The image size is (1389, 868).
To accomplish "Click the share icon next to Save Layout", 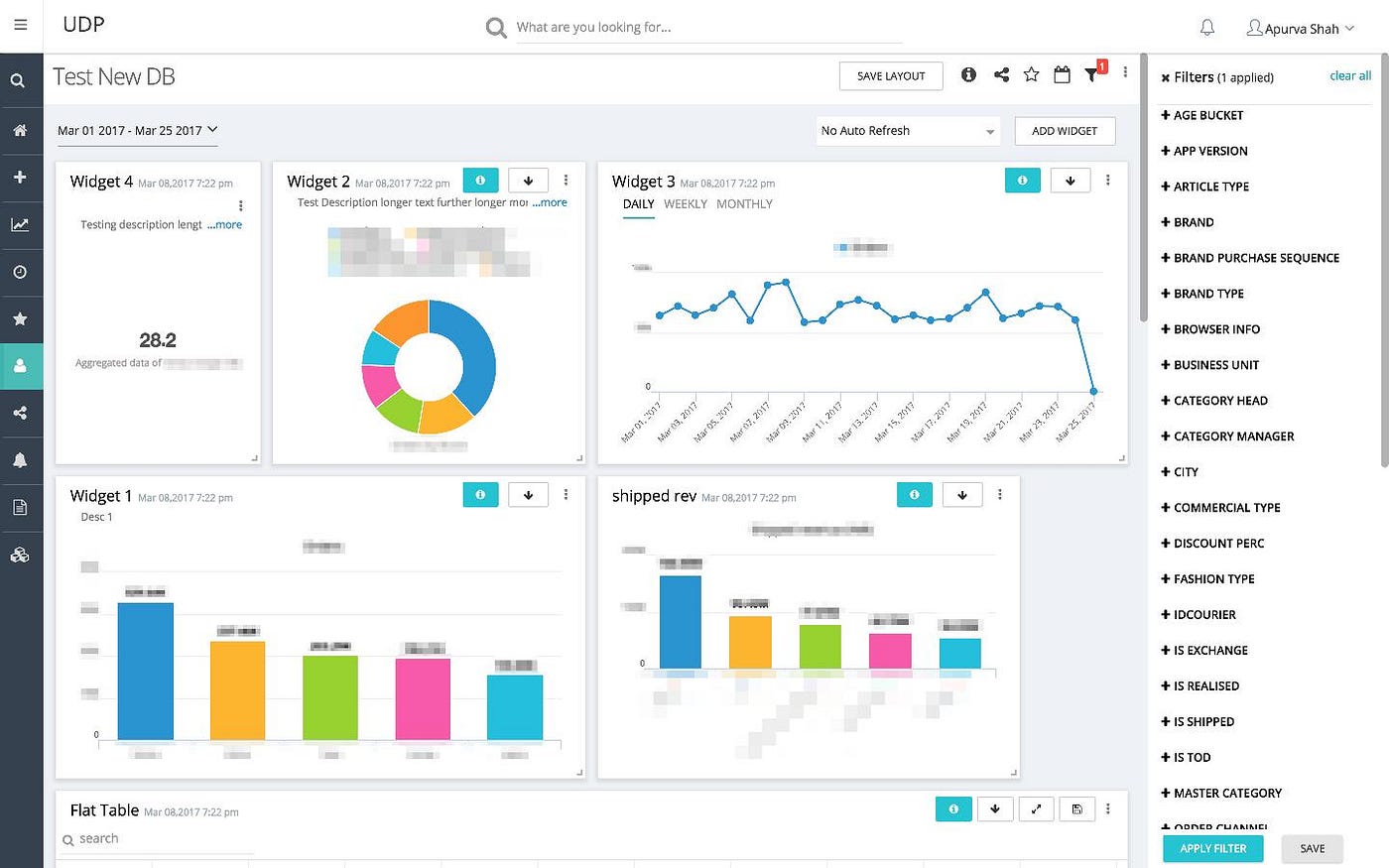I will coord(1000,73).
